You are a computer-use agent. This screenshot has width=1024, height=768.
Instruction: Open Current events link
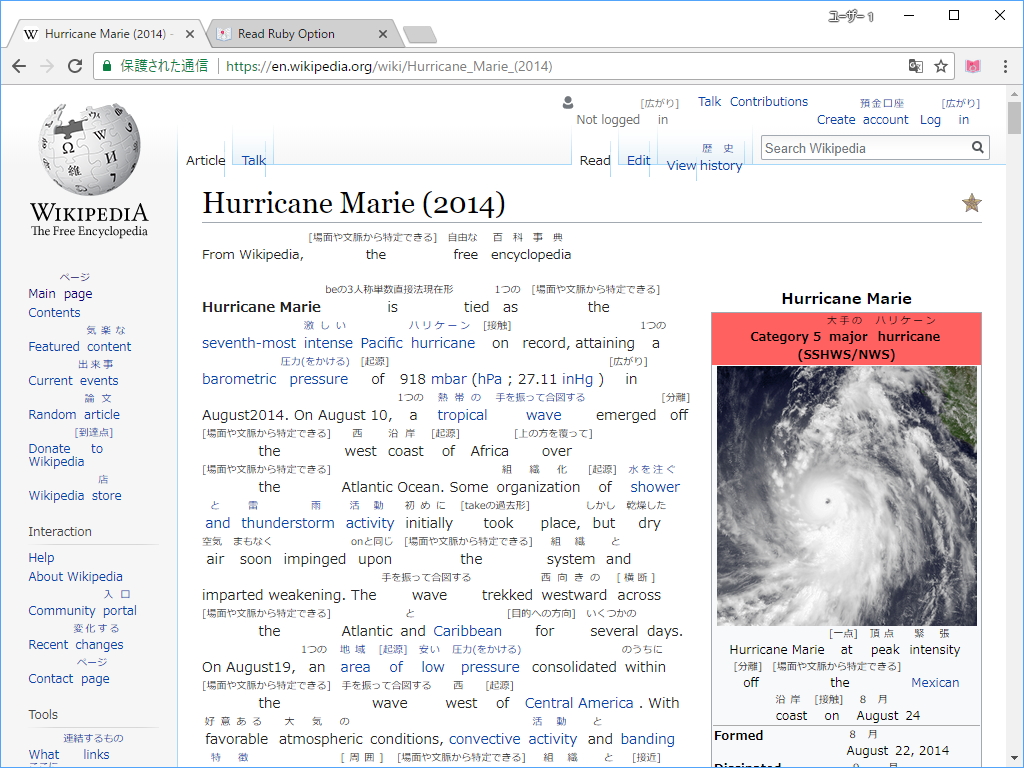click(73, 380)
